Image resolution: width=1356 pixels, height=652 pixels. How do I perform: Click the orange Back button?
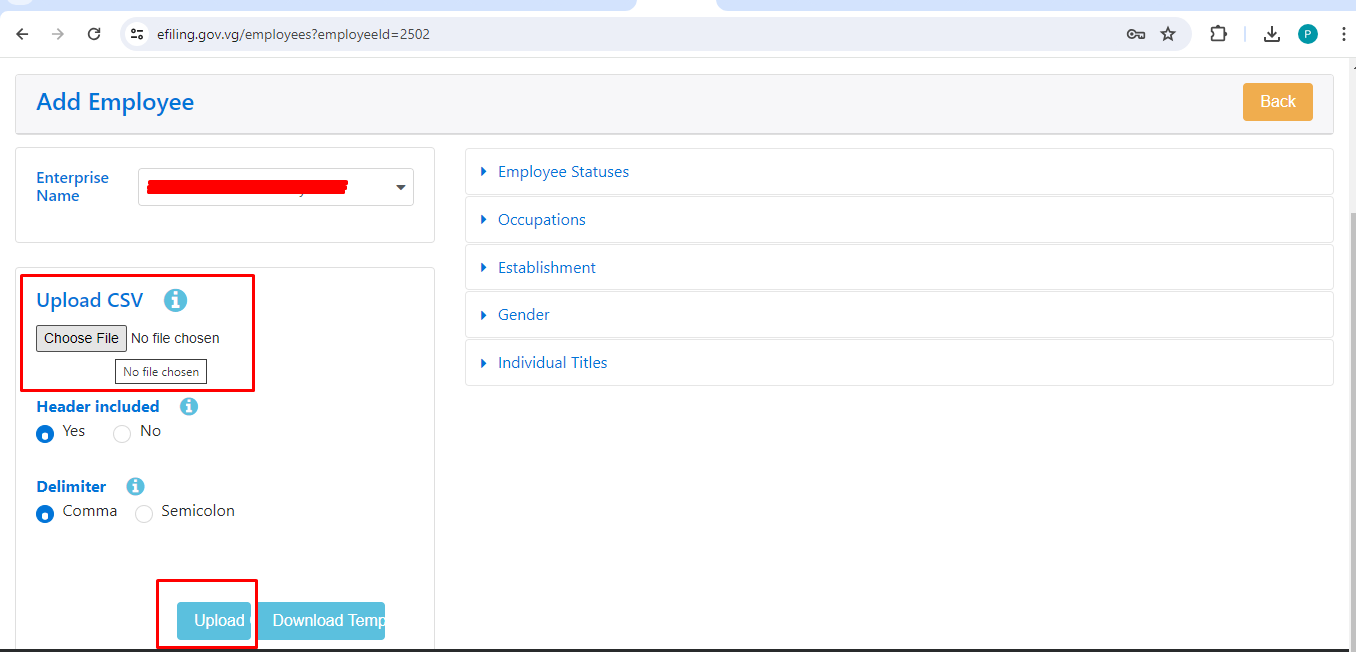click(1277, 102)
